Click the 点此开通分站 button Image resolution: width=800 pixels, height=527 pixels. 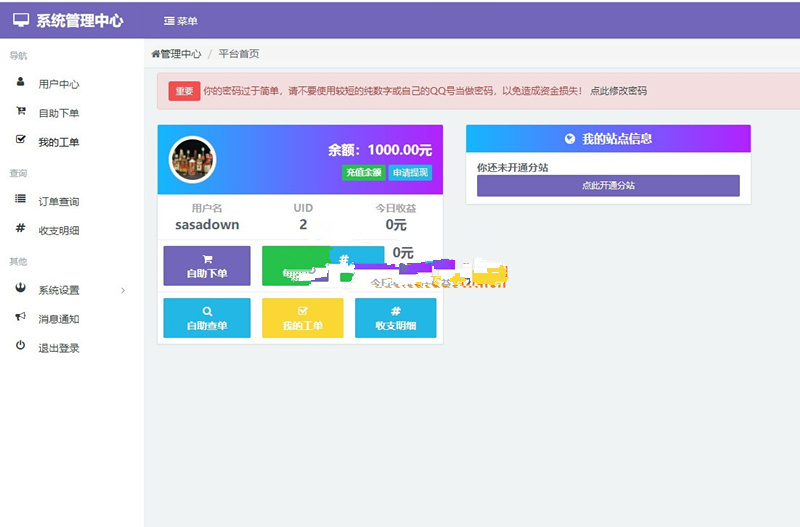tap(608, 186)
